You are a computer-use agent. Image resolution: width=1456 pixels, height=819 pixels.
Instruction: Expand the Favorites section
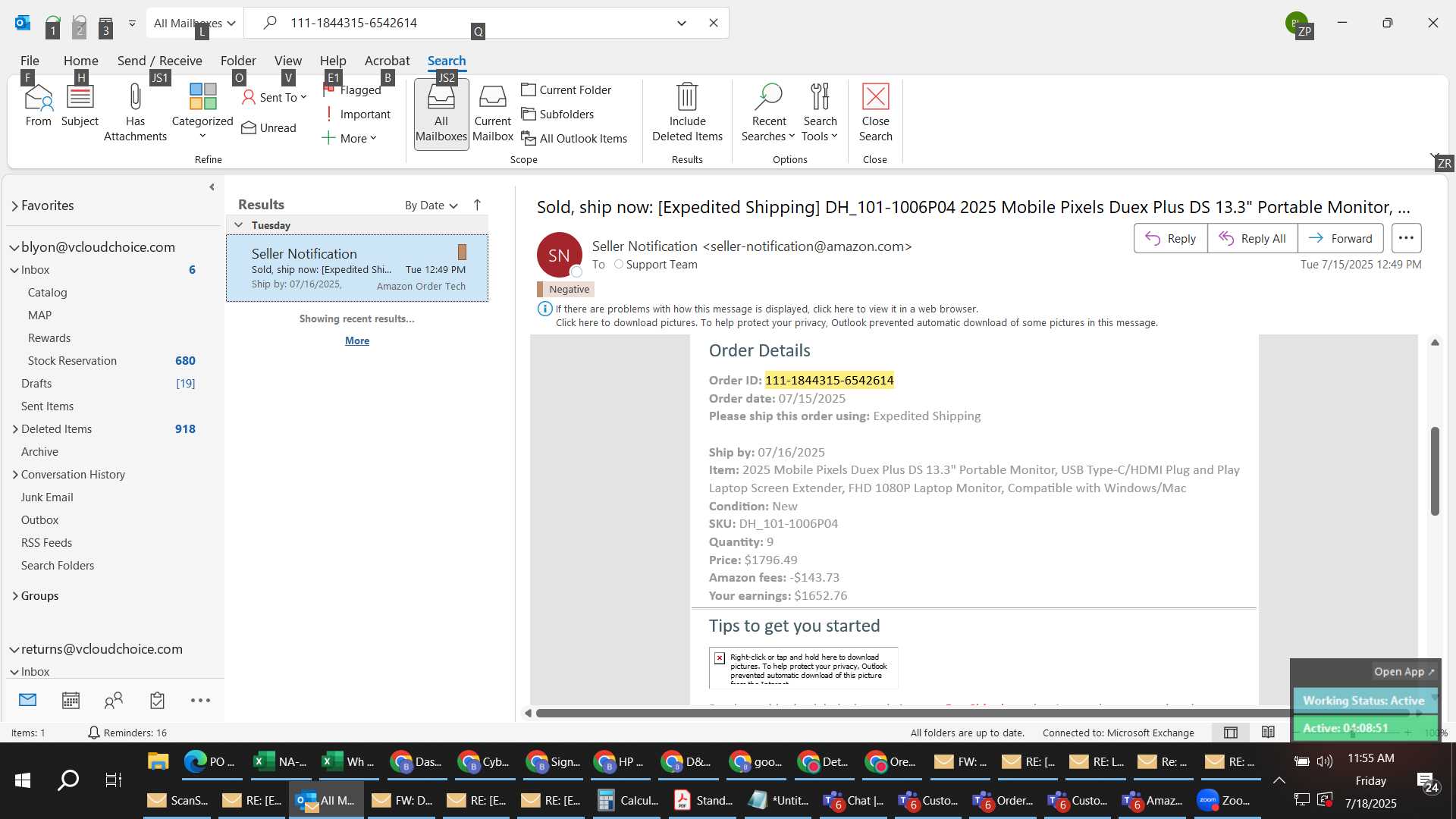[x=14, y=206]
